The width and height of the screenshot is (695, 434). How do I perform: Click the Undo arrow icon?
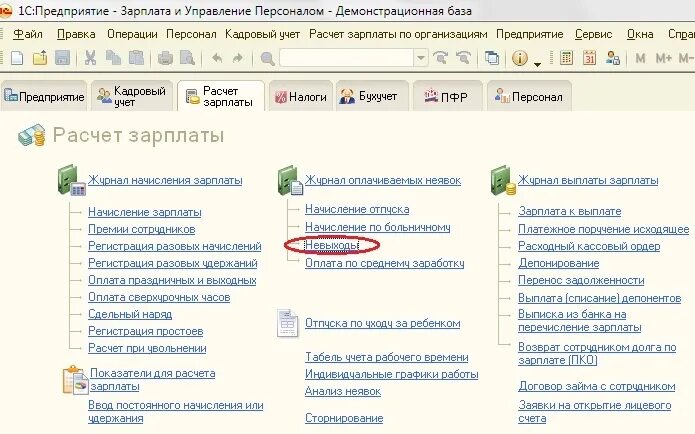click(217, 58)
